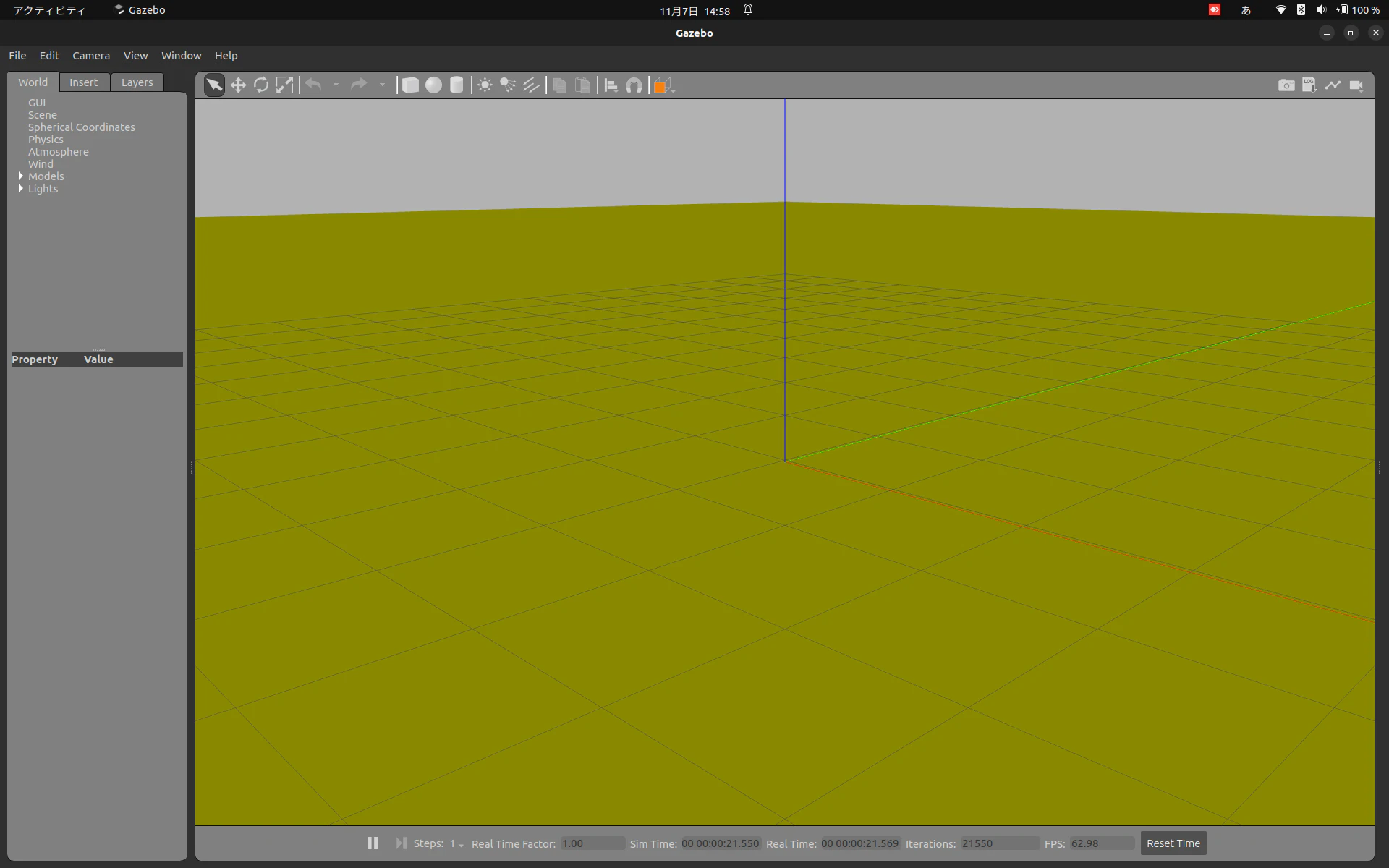
Task: Click the Sim Time value field
Action: [721, 843]
